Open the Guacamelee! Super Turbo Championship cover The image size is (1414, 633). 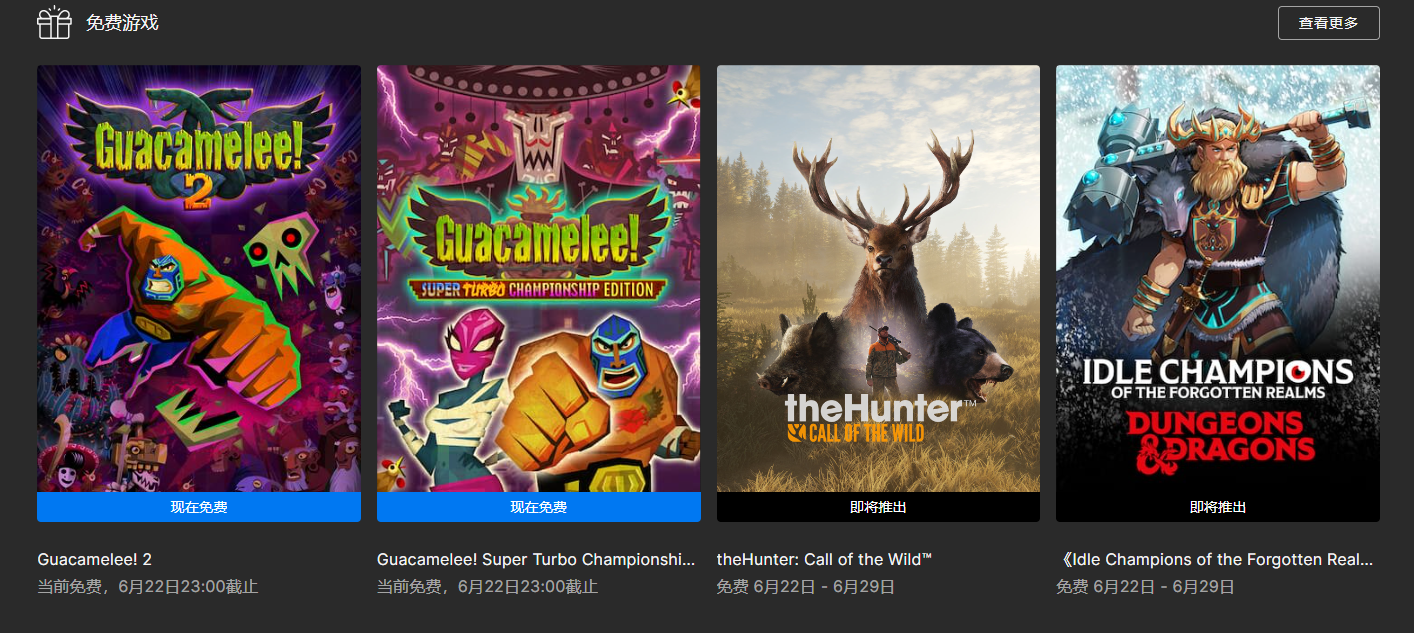pos(539,279)
